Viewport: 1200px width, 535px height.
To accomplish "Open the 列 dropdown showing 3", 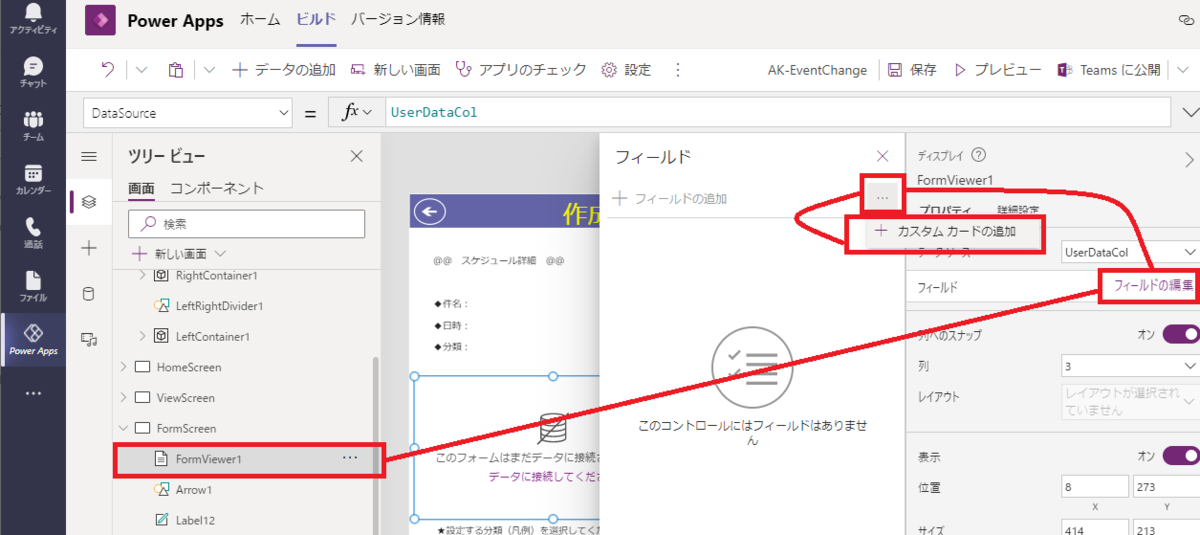I will 1130,367.
